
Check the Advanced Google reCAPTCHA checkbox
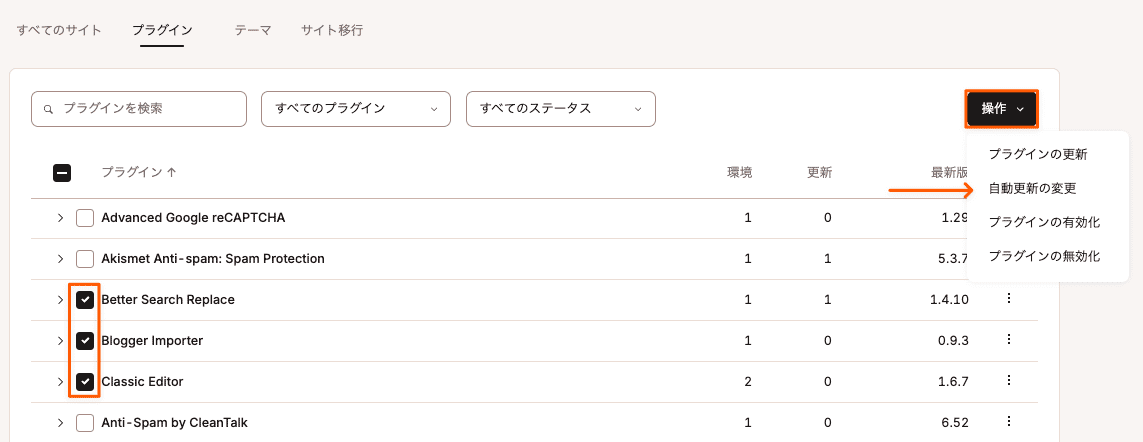[x=85, y=218]
